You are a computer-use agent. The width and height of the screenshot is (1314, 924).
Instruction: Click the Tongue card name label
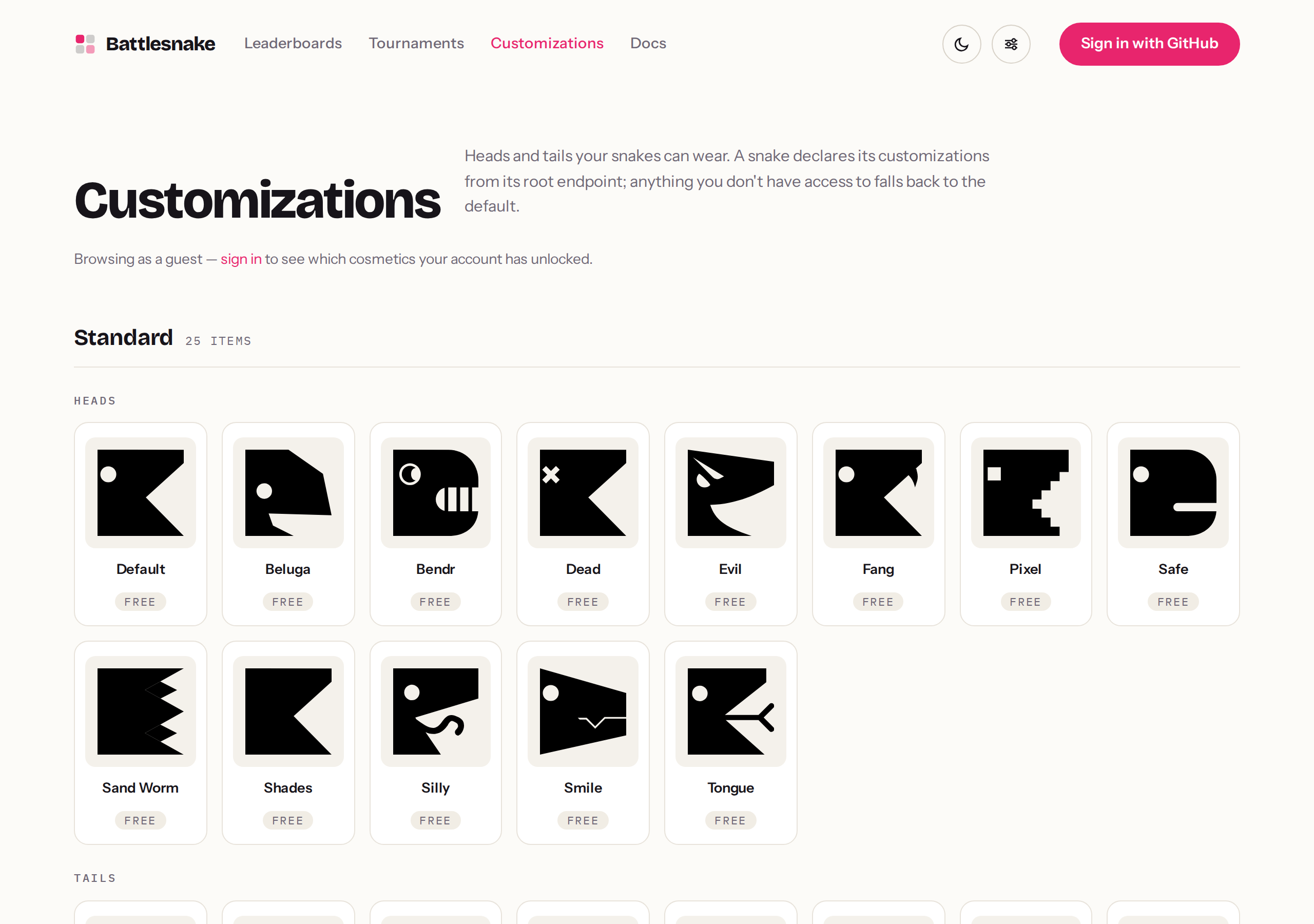coord(730,788)
